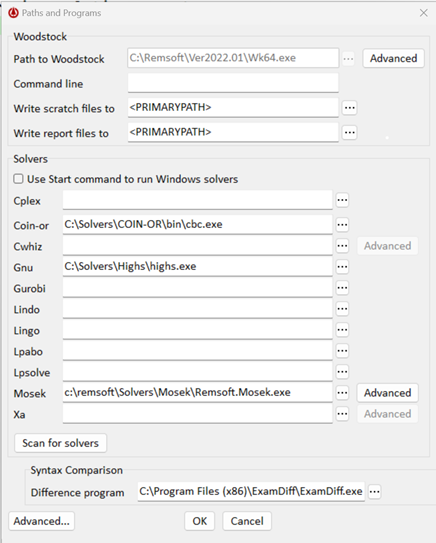Browse for Lpsolve solver path
The height and width of the screenshot is (543, 436).
click(342, 372)
